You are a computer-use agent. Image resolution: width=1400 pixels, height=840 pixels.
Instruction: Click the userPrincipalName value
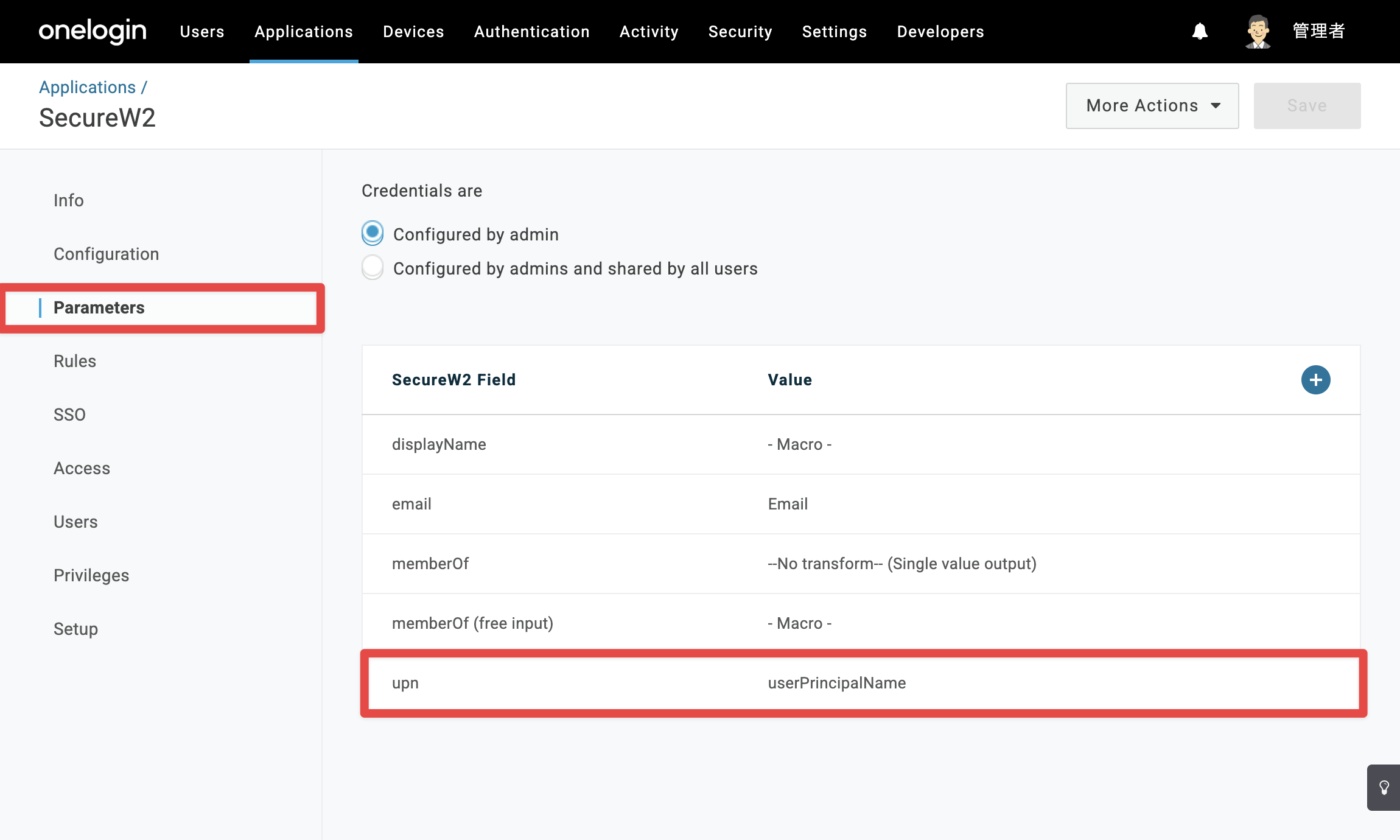coord(837,683)
